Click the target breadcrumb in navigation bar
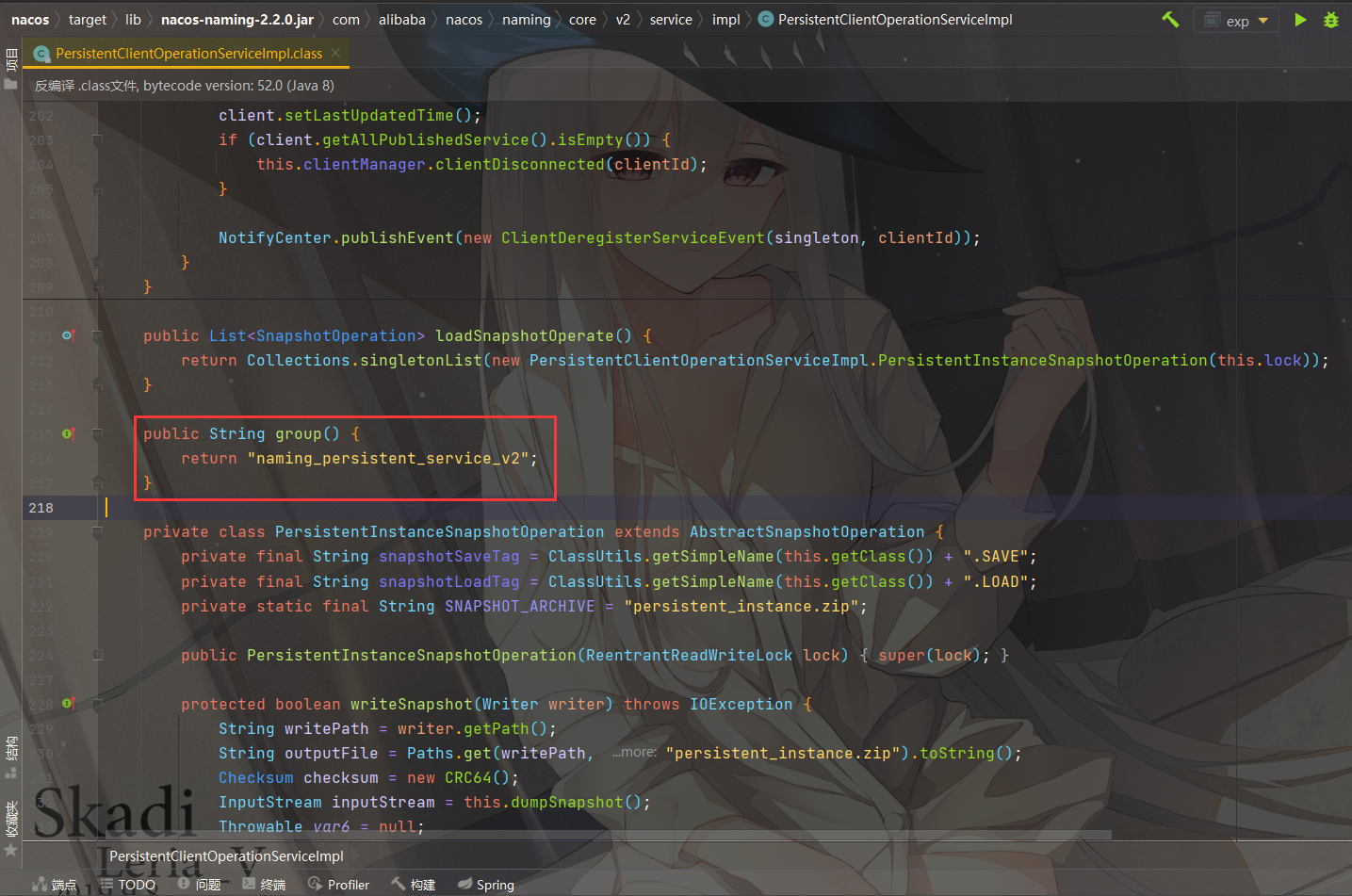This screenshot has height=896, width=1352. click(88, 19)
